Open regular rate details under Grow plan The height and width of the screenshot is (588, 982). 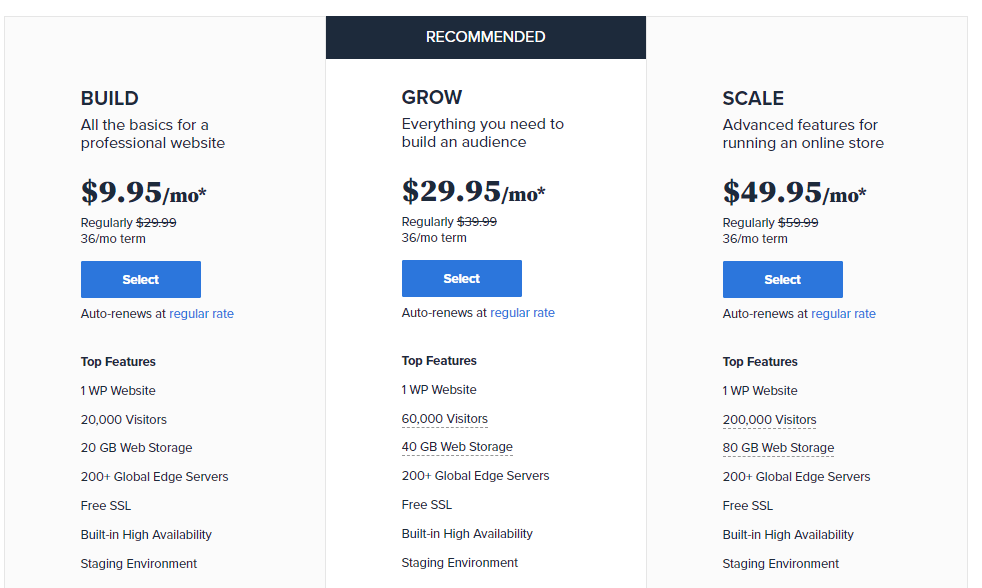click(522, 312)
